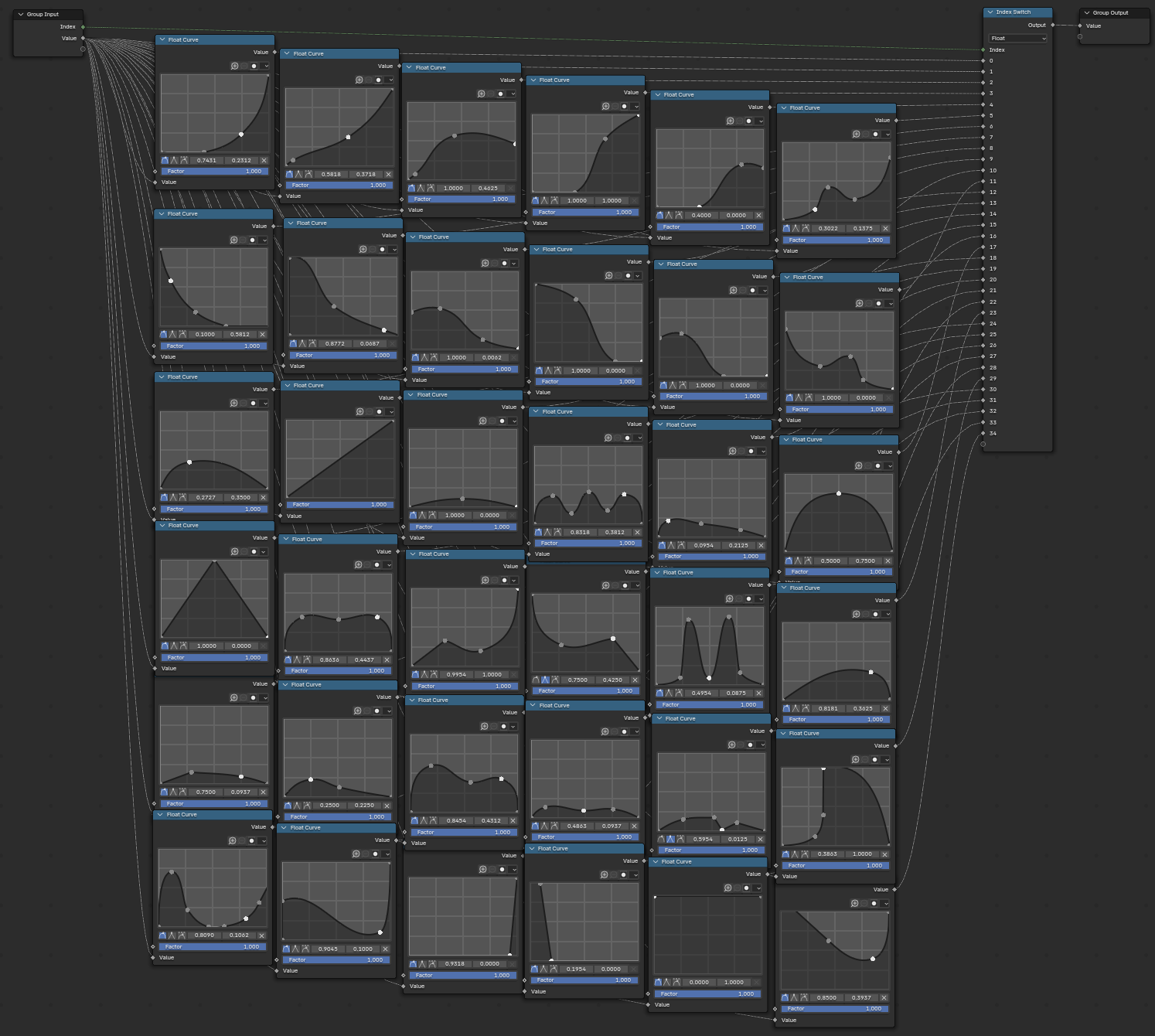The width and height of the screenshot is (1155, 1036).
Task: Open the Float data type dropdown
Action: [1017, 39]
